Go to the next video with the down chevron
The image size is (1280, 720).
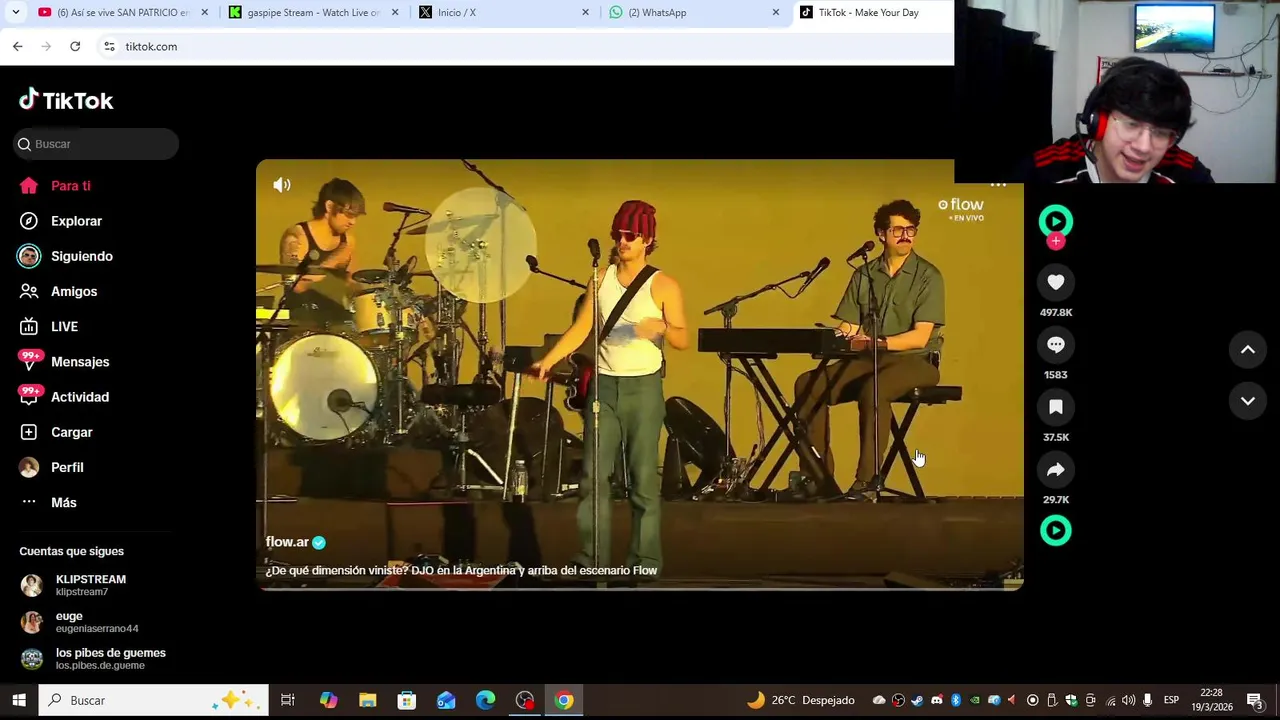coord(1248,401)
